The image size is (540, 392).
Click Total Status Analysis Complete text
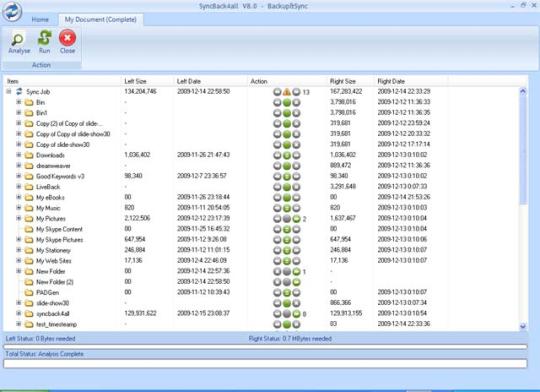44,354
